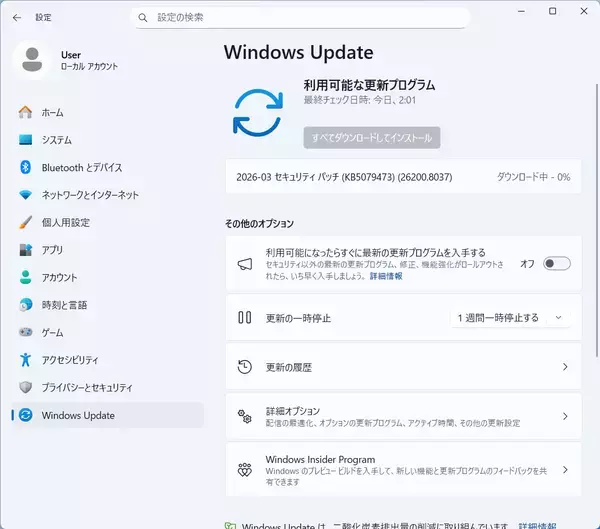Select Windows Update in sidebar
This screenshot has height=529, width=600.
pyautogui.click(x=108, y=415)
